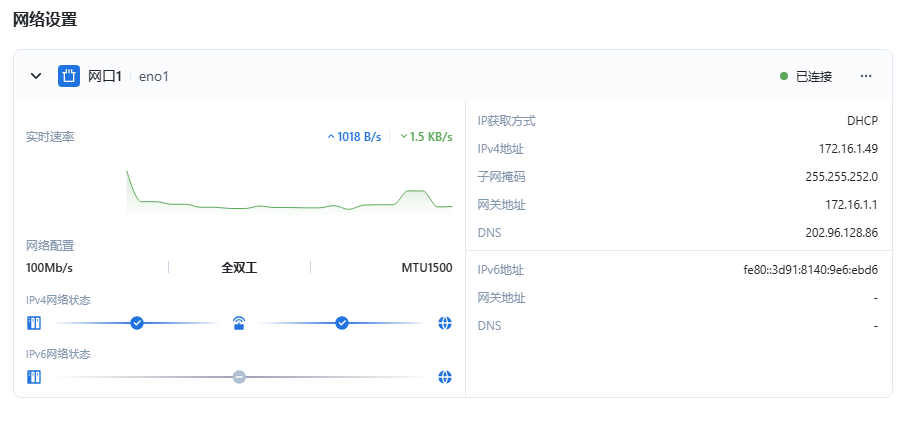Click the 1018 B/s upload rate

point(359,137)
